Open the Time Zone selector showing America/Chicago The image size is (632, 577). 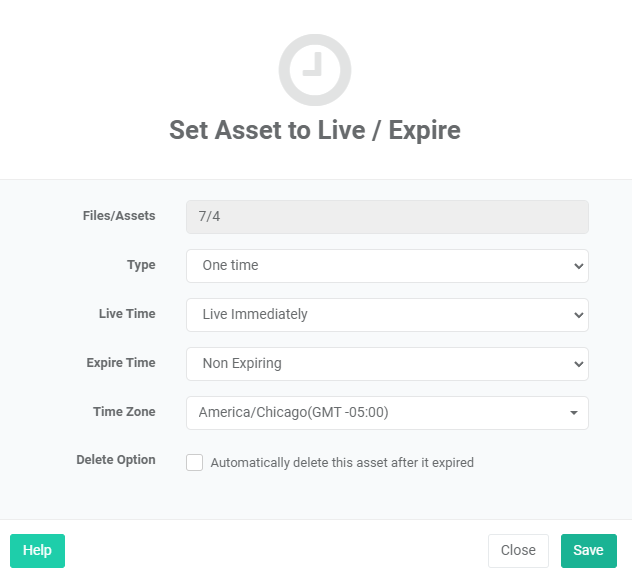[x=387, y=413]
